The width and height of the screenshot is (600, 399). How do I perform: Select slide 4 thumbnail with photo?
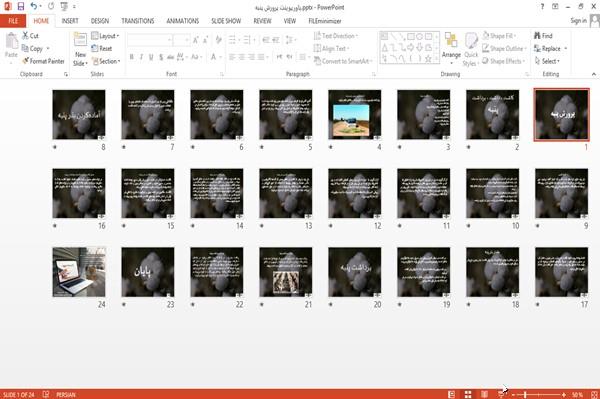click(355, 114)
